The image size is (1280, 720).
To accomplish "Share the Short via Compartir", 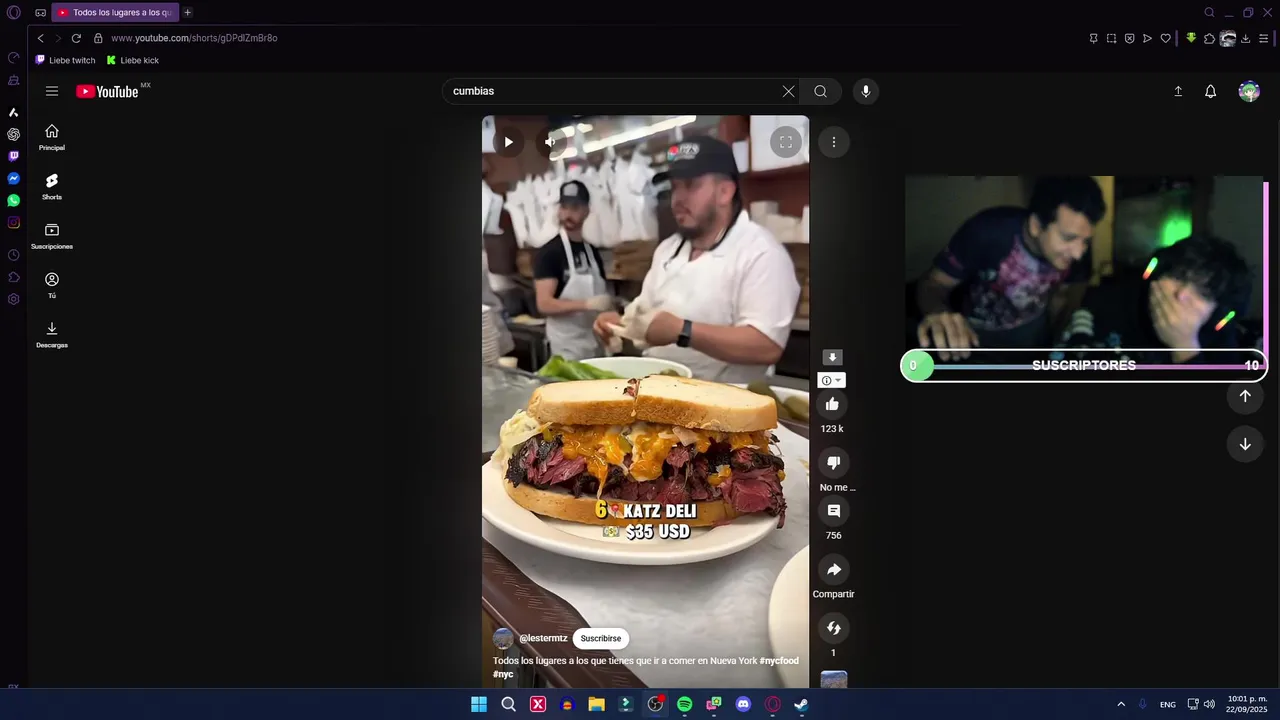I will click(833, 569).
